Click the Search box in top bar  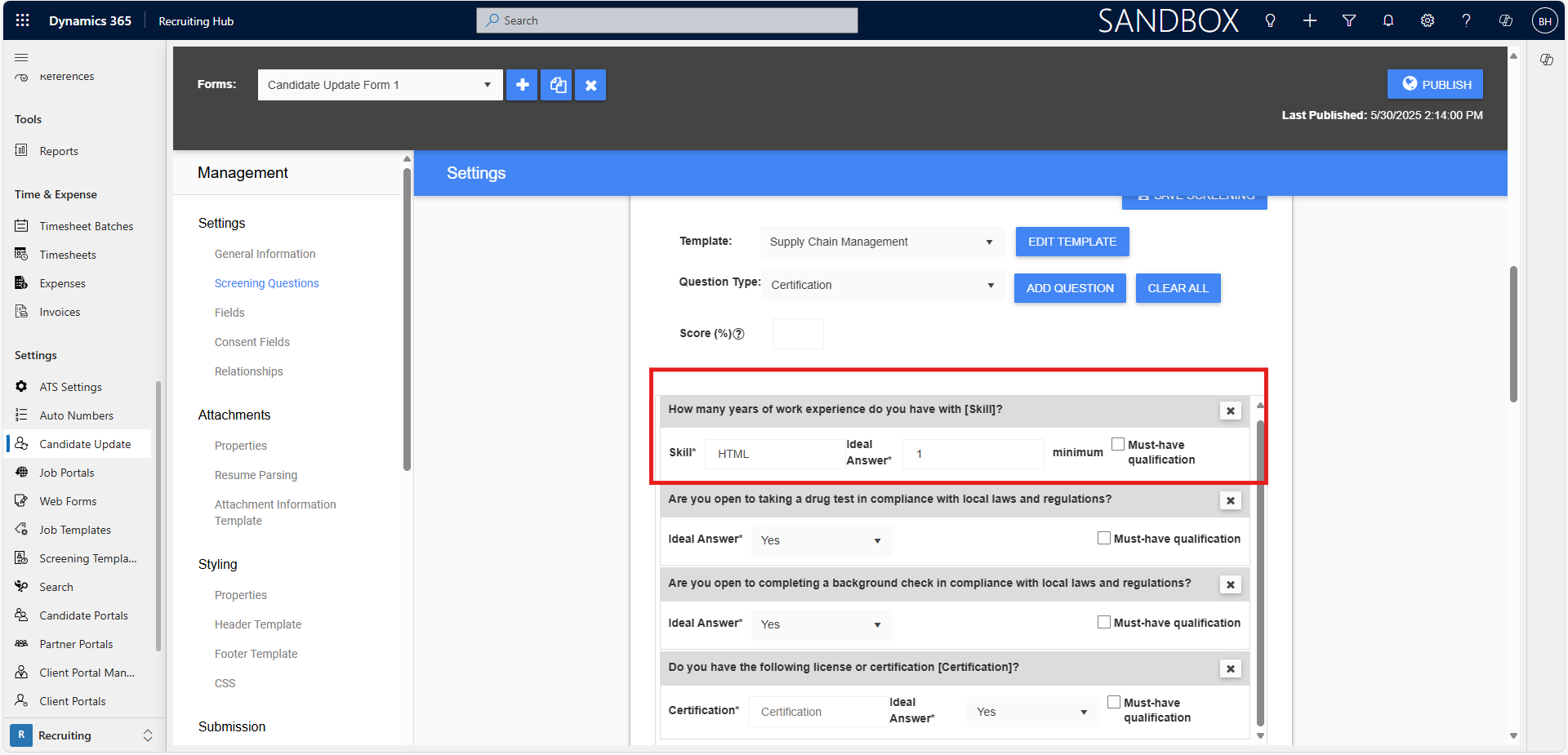click(666, 20)
